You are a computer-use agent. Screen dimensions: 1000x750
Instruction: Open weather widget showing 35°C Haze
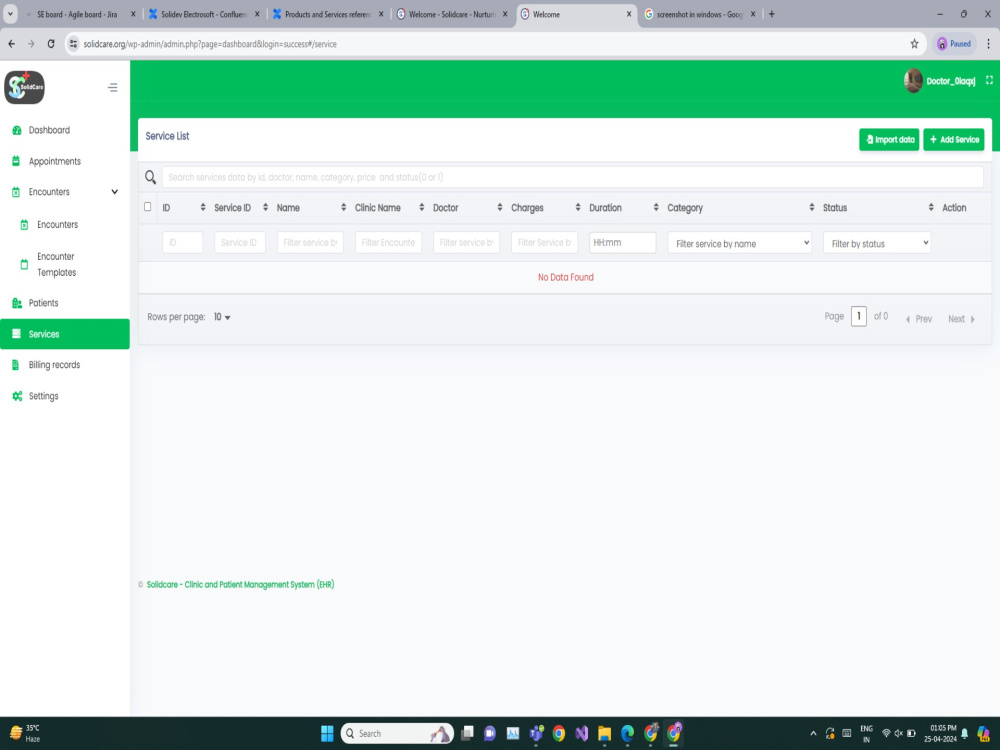click(x=26, y=733)
